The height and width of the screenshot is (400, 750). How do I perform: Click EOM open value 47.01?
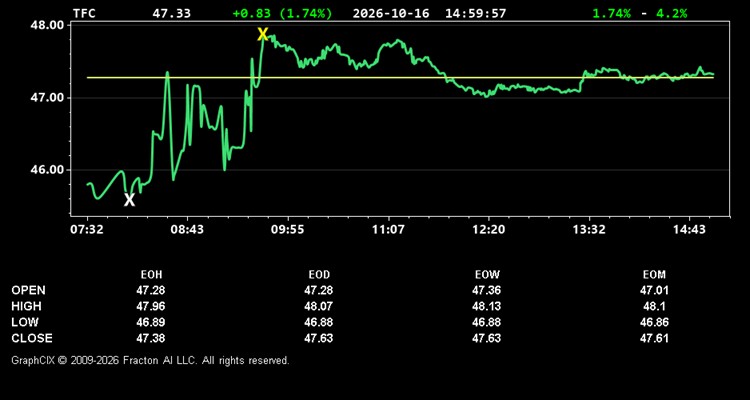(x=654, y=290)
